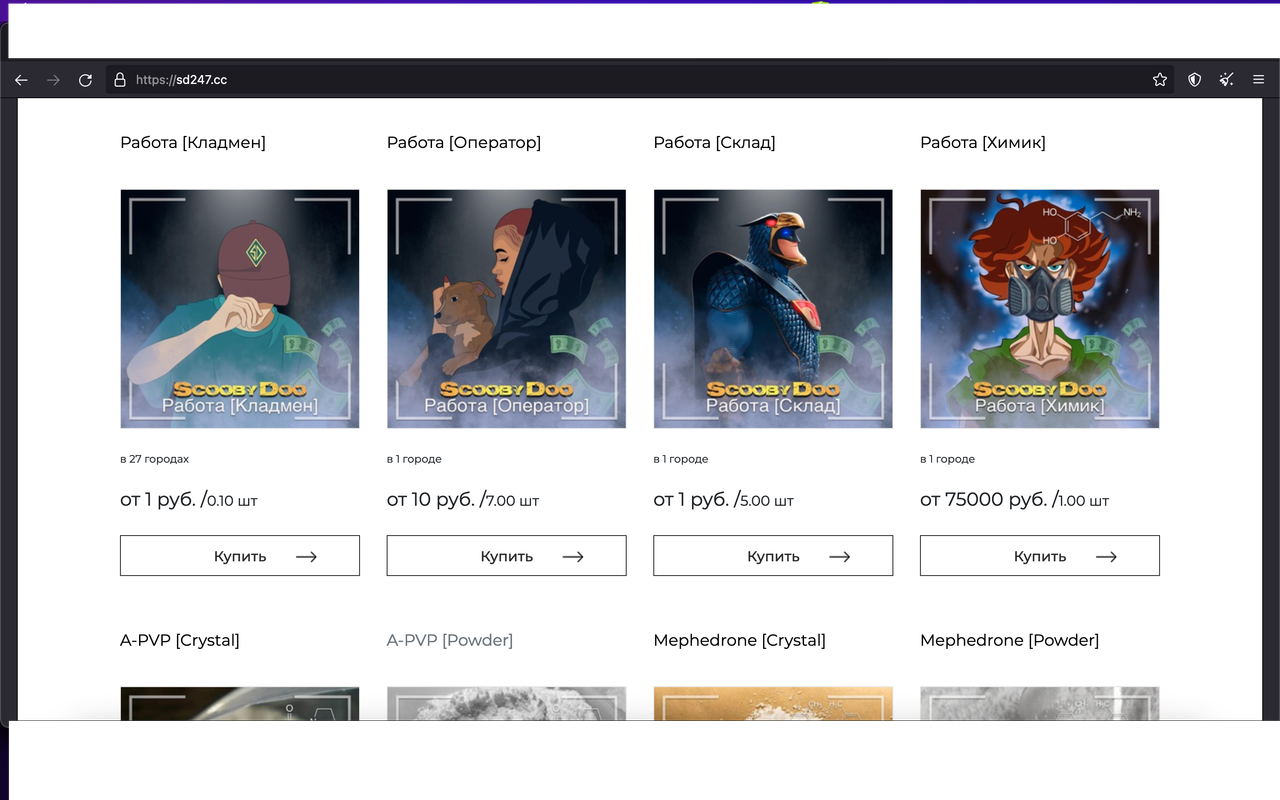Open site info via the padlock icon
The width and height of the screenshot is (1280, 800).
tap(120, 80)
